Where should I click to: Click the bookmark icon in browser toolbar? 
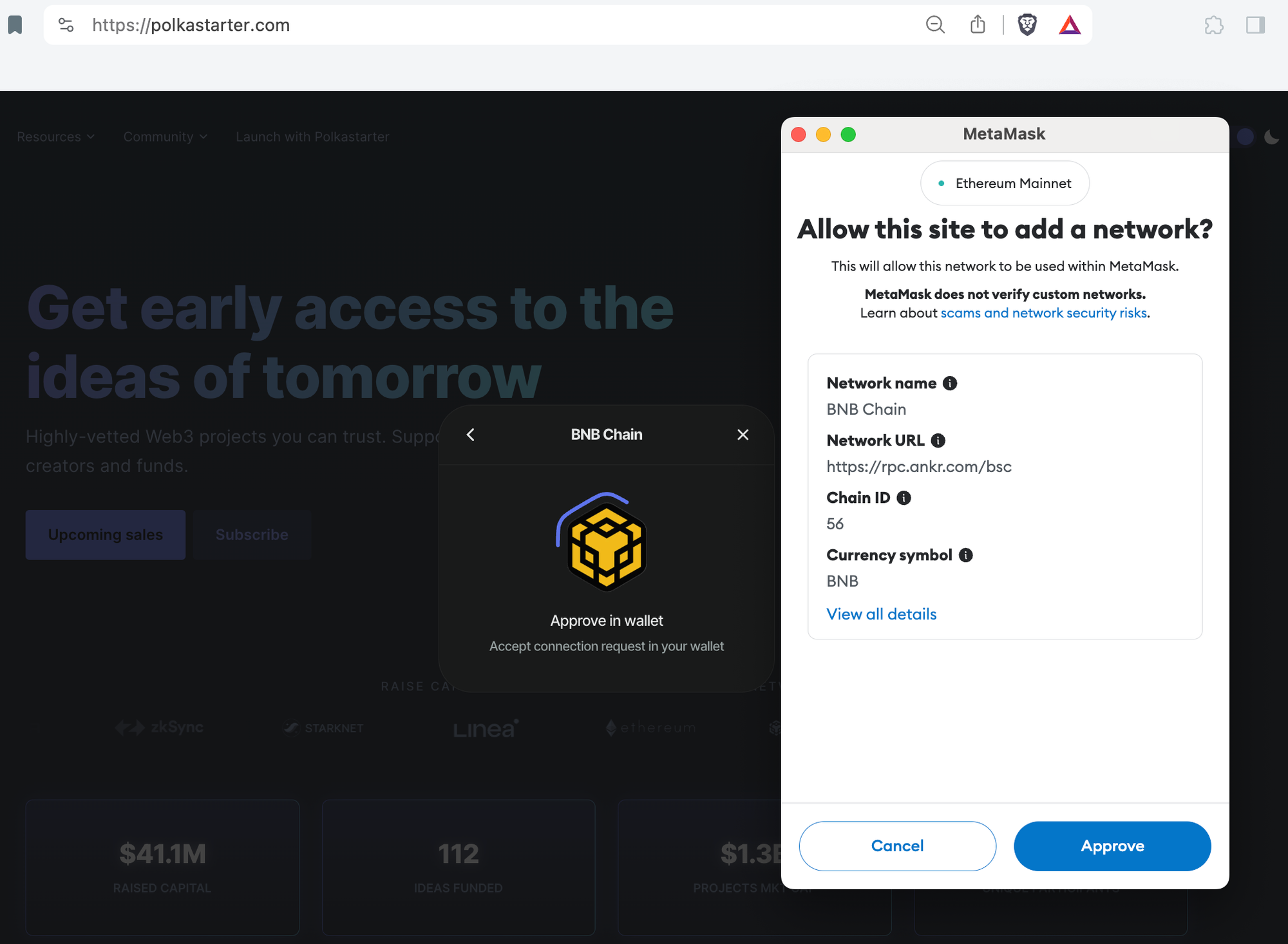pyautogui.click(x=17, y=25)
